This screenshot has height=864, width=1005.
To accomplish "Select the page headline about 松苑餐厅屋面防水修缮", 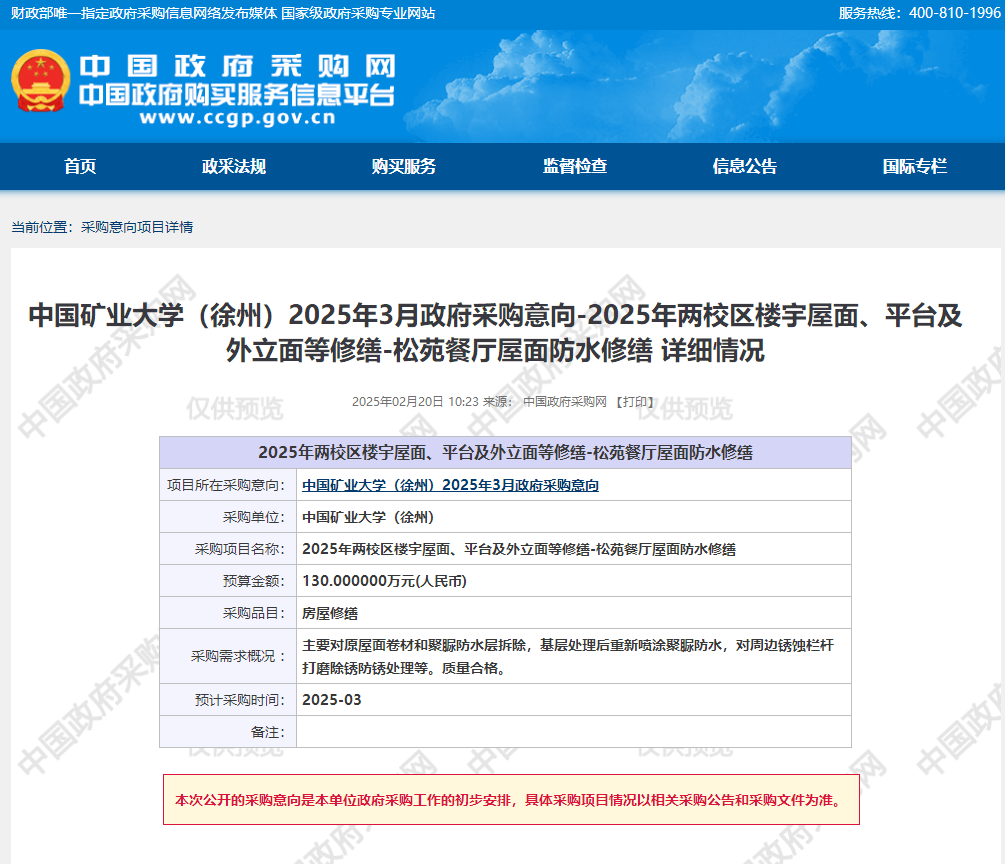I will tap(495, 333).
